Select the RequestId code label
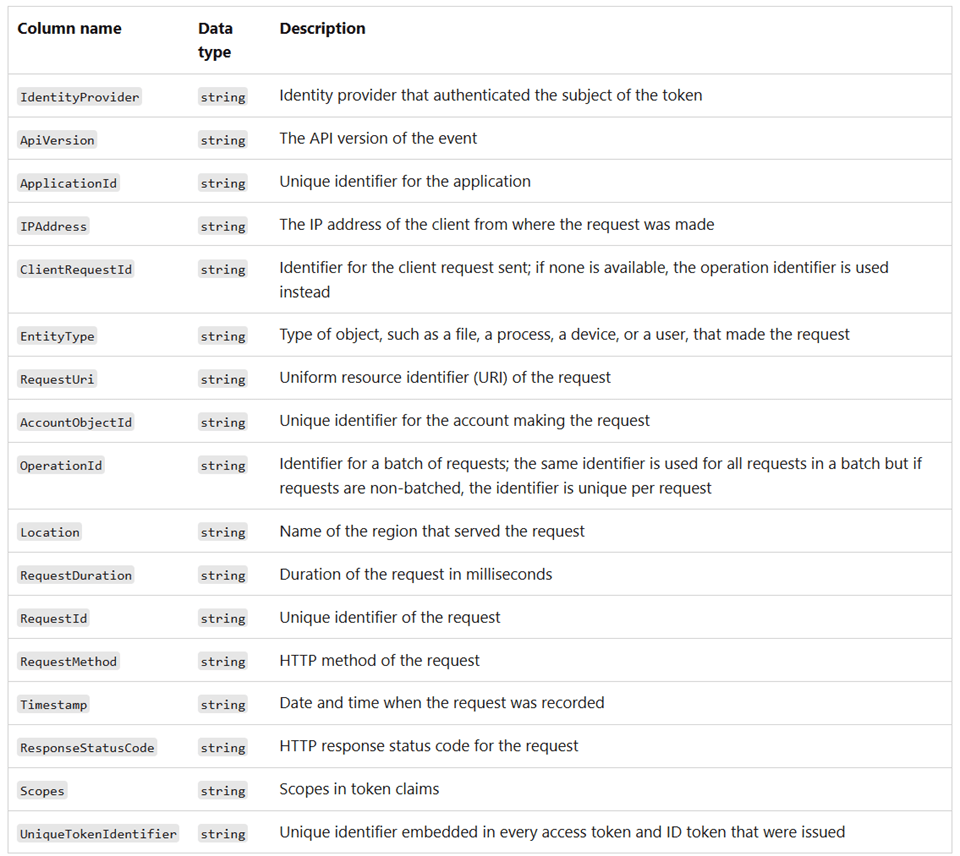Screen dimensions: 960x856 (54, 618)
